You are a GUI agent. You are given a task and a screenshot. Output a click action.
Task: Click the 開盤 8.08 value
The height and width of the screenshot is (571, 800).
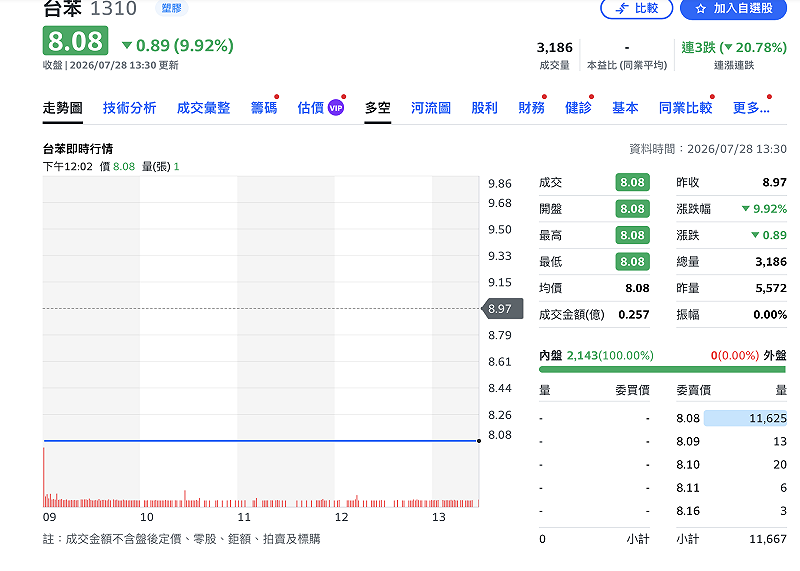(632, 209)
